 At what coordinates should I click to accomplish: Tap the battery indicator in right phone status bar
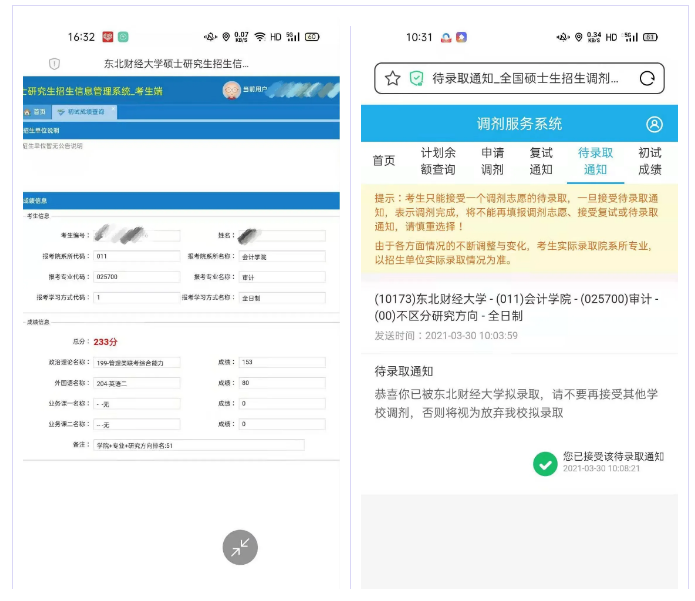(x=650, y=37)
